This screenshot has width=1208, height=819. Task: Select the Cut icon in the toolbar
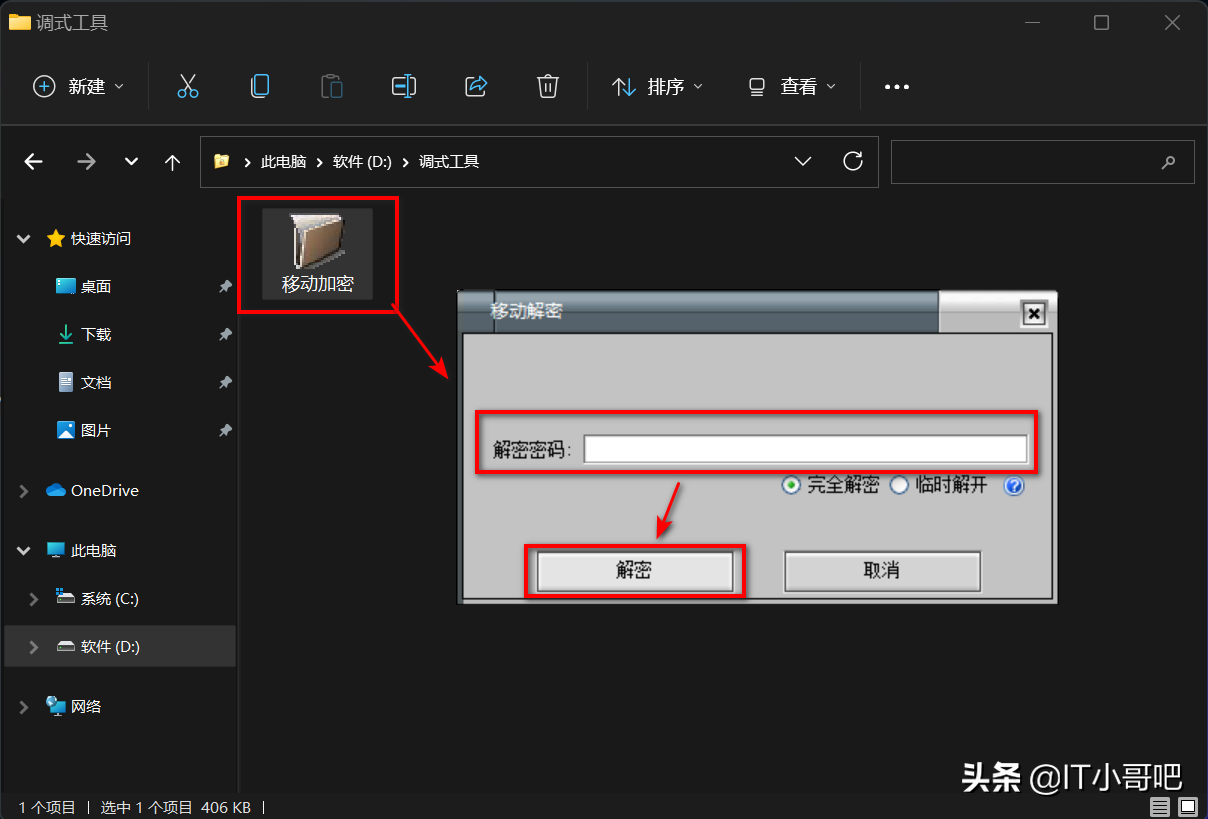(188, 86)
